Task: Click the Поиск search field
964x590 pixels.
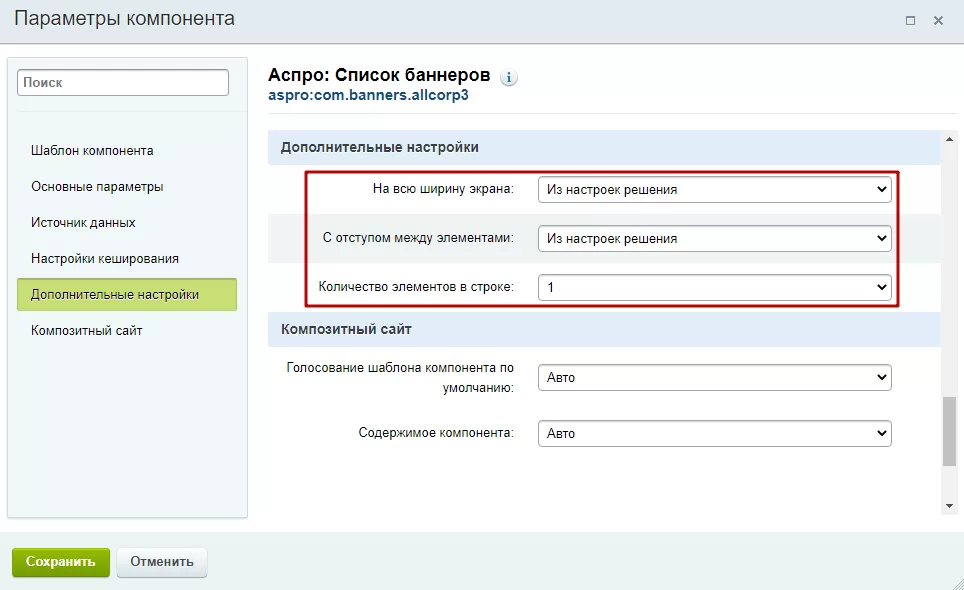Action: (x=123, y=82)
